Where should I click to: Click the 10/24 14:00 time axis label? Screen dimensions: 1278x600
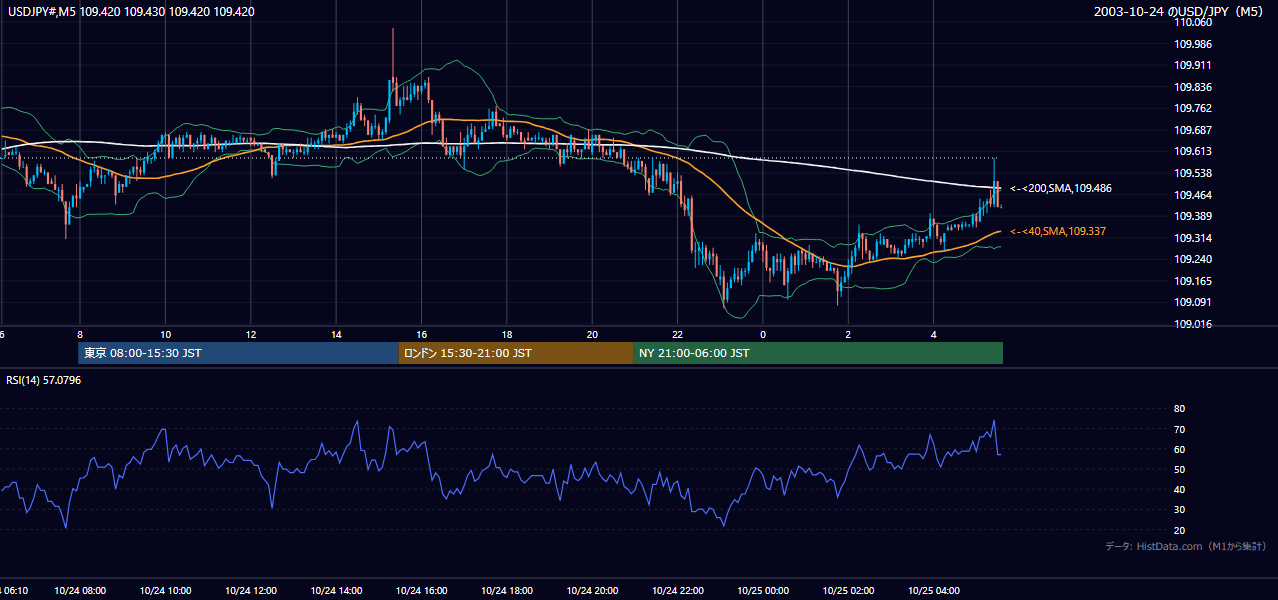tap(336, 591)
